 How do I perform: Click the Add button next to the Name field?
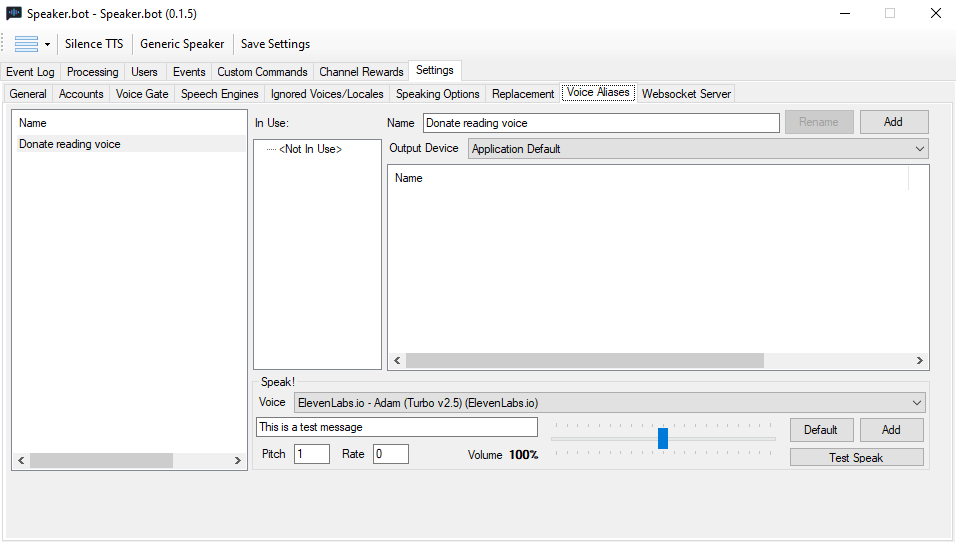pyautogui.click(x=893, y=122)
